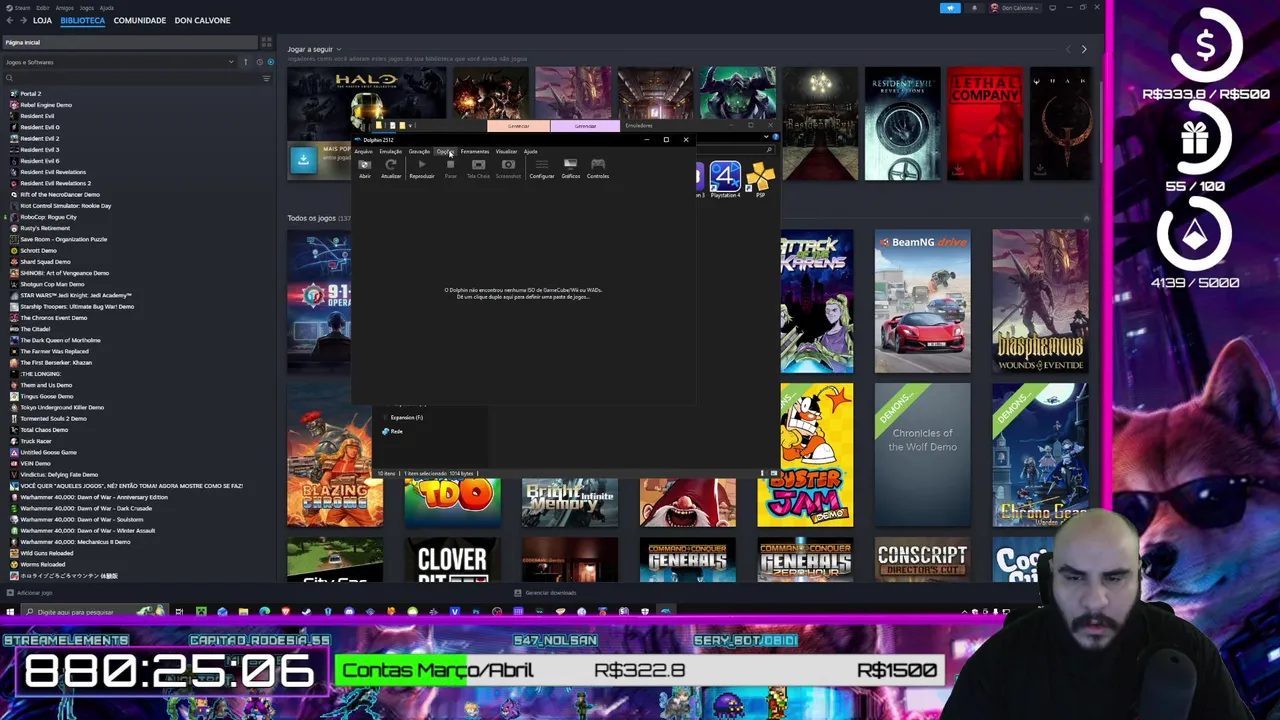The width and height of the screenshot is (1280, 720).
Task: Click the library search field
Action: tap(130, 78)
